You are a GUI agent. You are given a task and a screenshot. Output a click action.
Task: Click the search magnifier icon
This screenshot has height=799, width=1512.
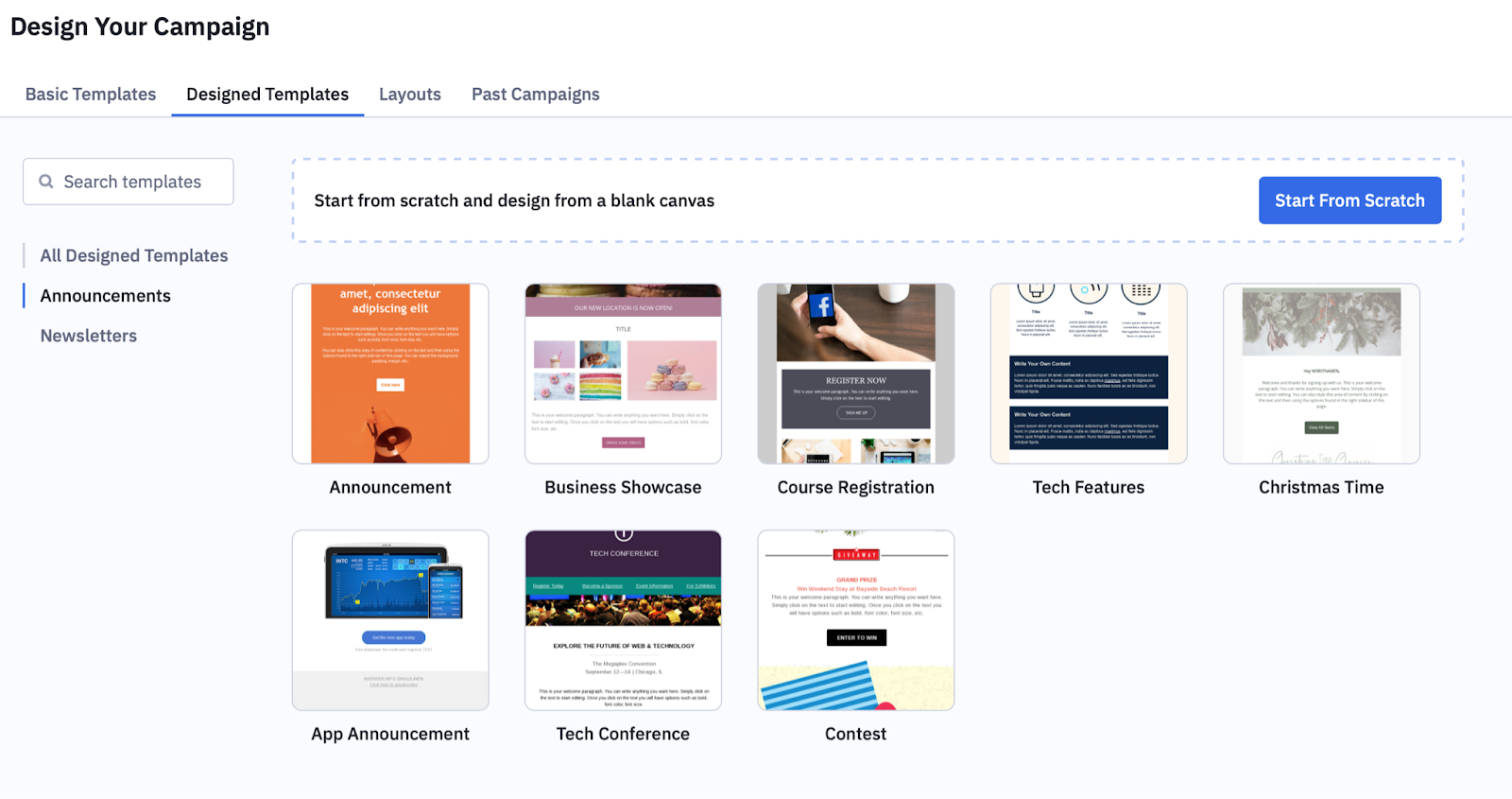(x=45, y=182)
